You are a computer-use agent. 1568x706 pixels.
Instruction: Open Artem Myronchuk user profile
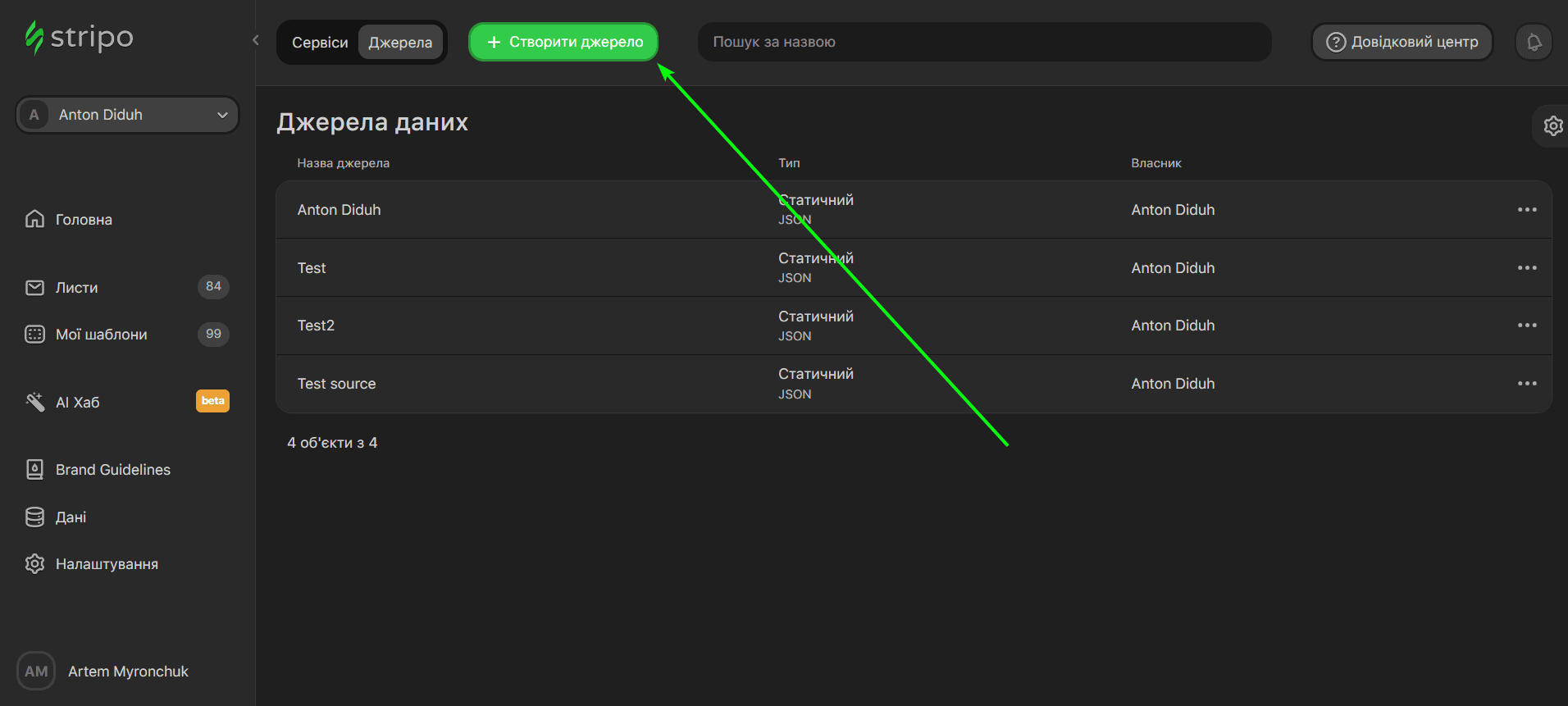point(127,672)
